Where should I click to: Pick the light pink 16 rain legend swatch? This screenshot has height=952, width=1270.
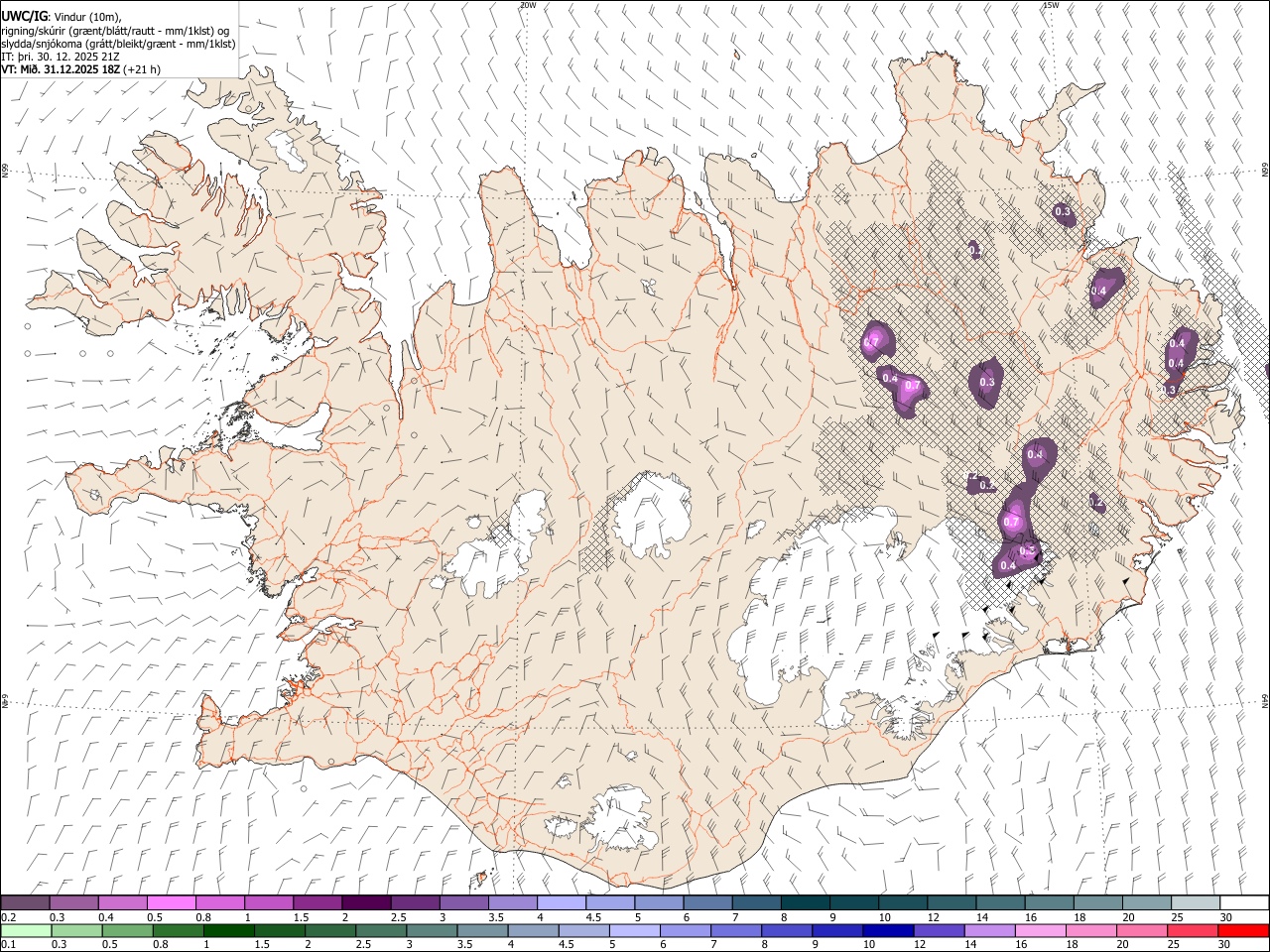pos(1039,930)
